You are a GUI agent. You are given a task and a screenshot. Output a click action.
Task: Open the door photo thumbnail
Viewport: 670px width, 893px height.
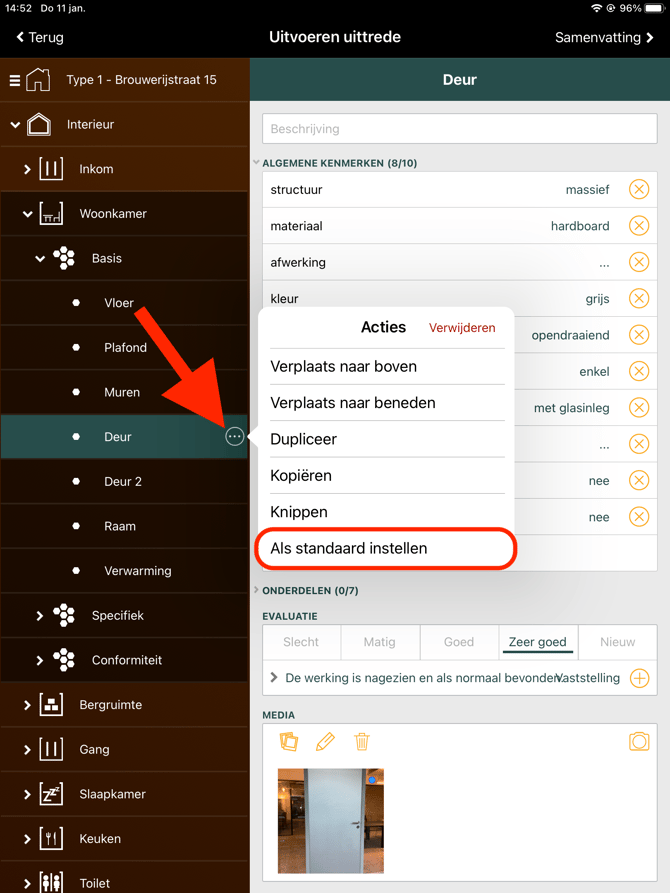point(331,821)
